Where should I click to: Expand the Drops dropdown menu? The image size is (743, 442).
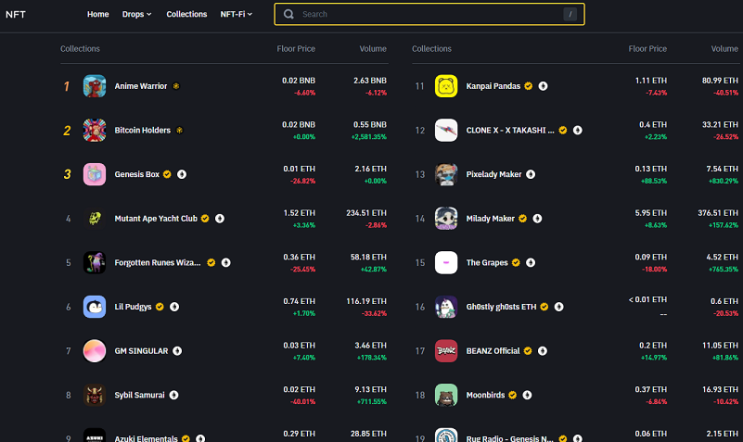(x=137, y=14)
